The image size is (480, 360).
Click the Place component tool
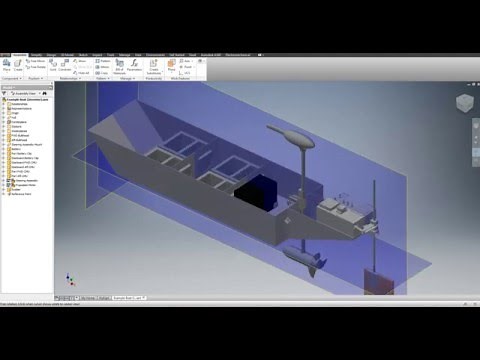(6, 65)
